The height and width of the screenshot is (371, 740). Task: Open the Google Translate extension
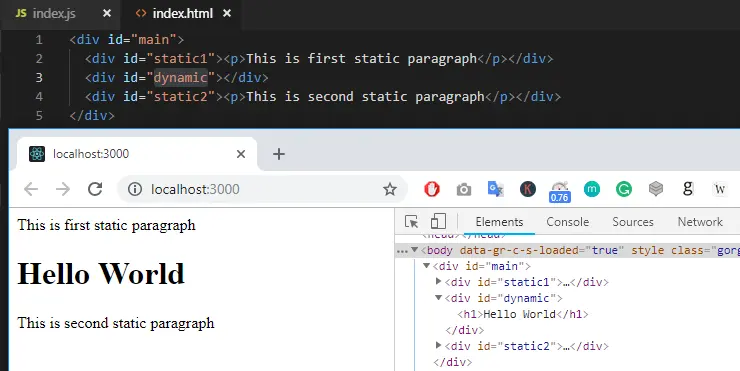point(496,189)
